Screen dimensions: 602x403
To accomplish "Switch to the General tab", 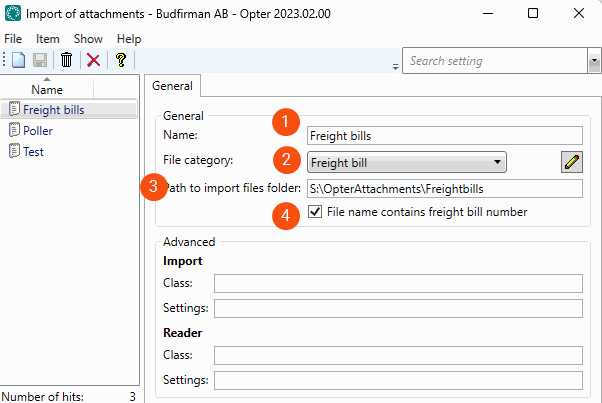I will 173,86.
